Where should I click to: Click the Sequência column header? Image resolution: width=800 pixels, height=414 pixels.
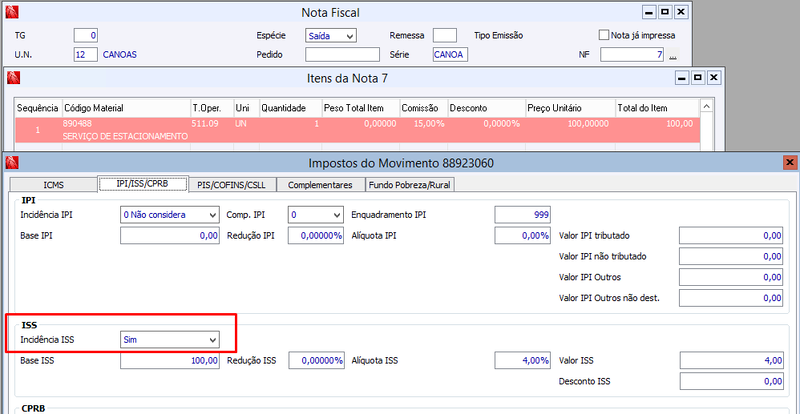(38, 108)
